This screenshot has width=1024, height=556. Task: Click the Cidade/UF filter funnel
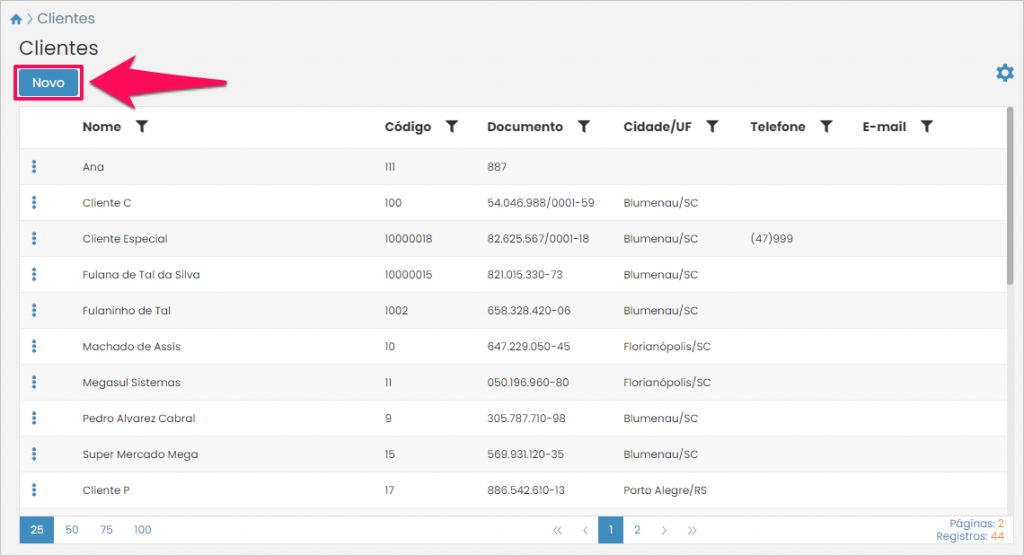[x=712, y=127]
